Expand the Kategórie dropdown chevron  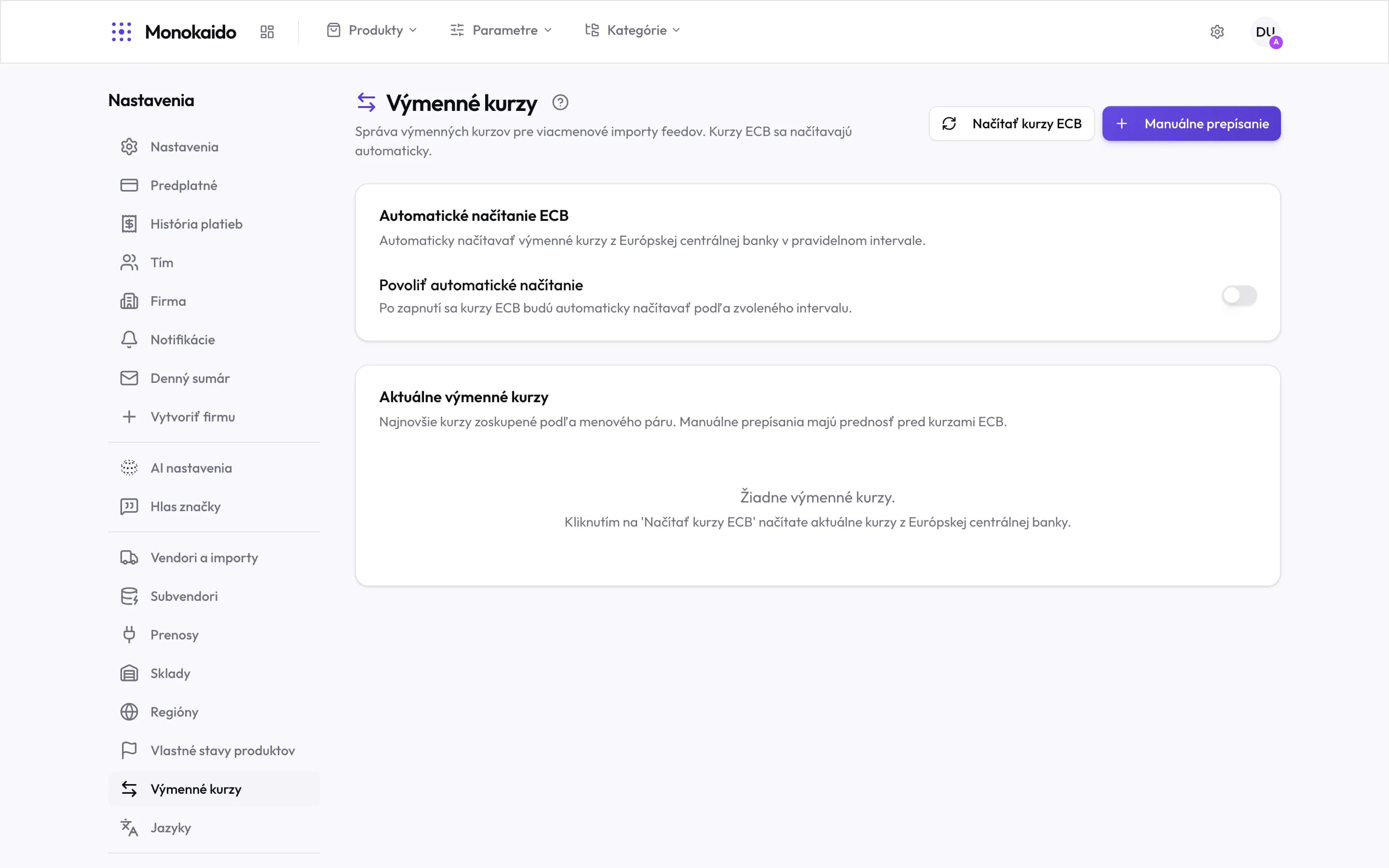click(x=676, y=30)
